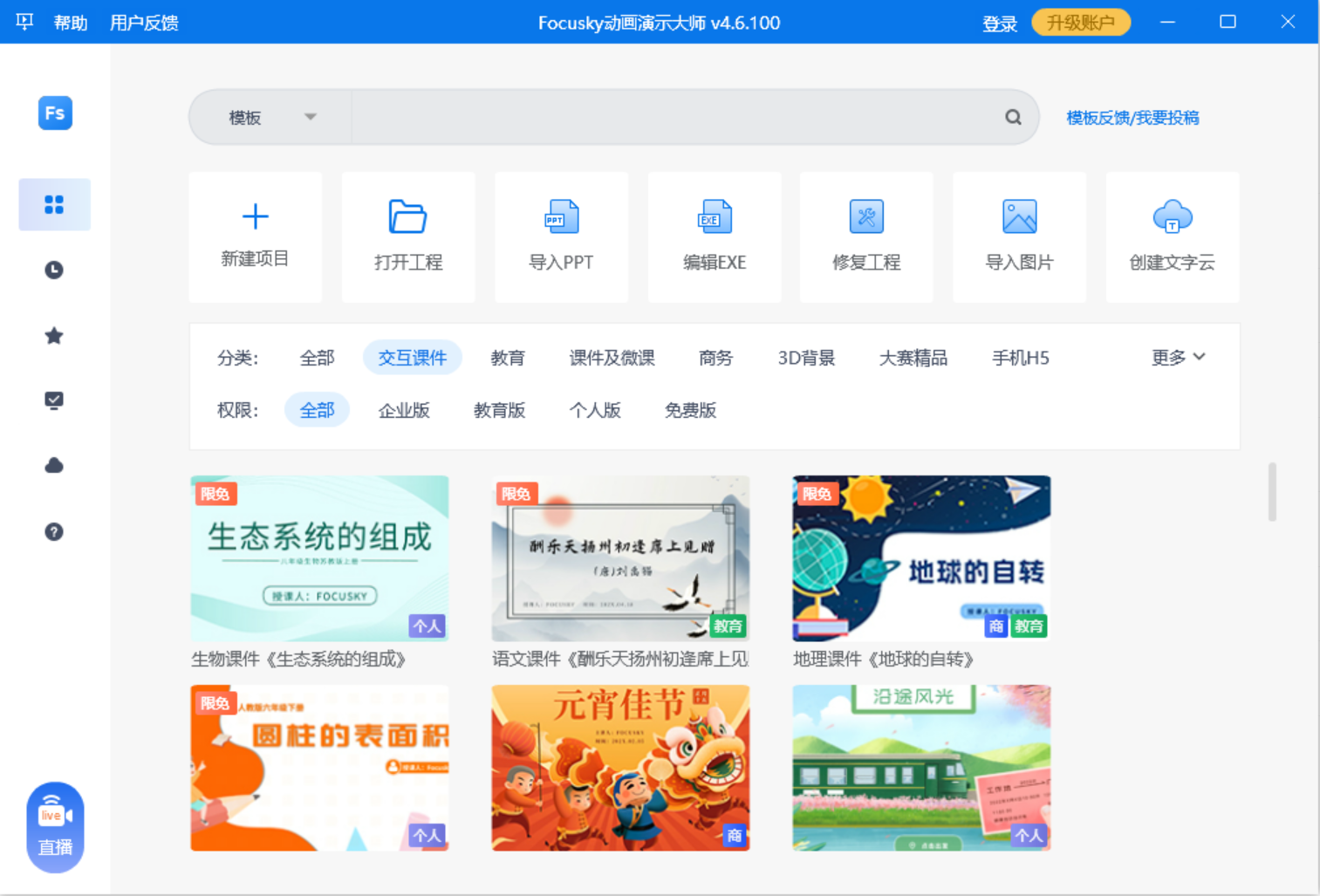Screen dimensions: 1320x896
Task: Select 全部 in the 权限 row
Action: pos(317,410)
